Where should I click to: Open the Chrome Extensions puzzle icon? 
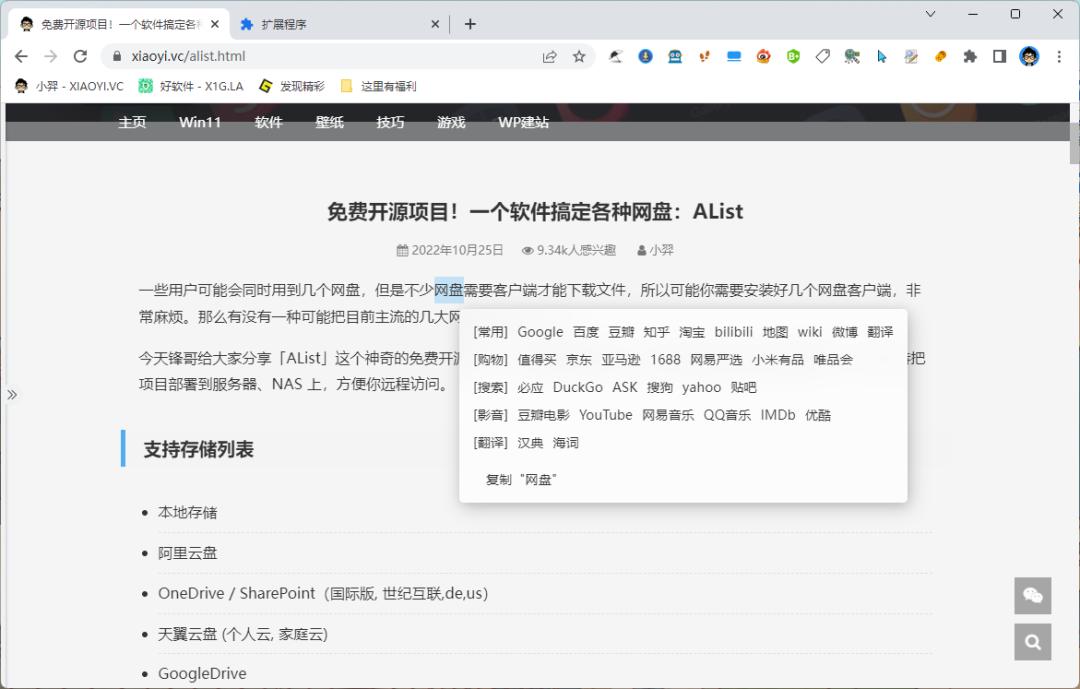(969, 57)
